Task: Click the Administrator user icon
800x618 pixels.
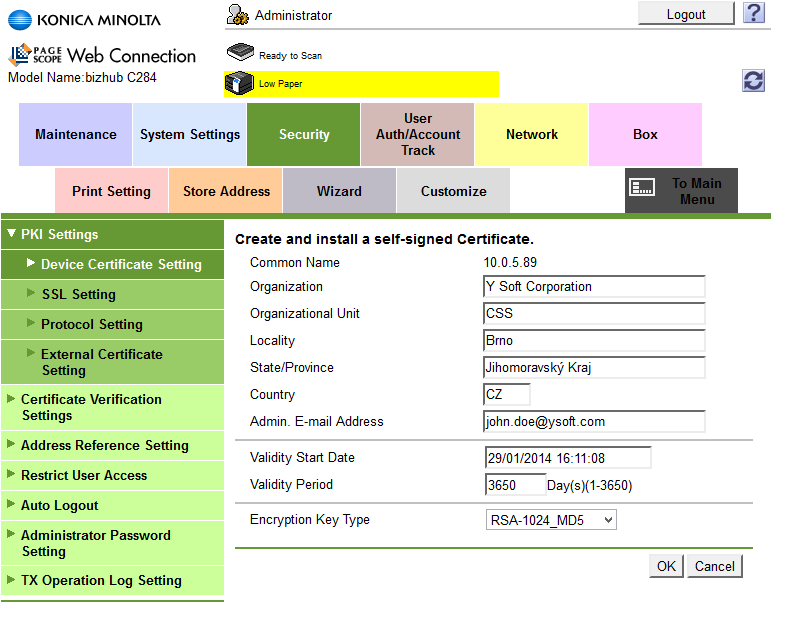Action: coord(238,14)
